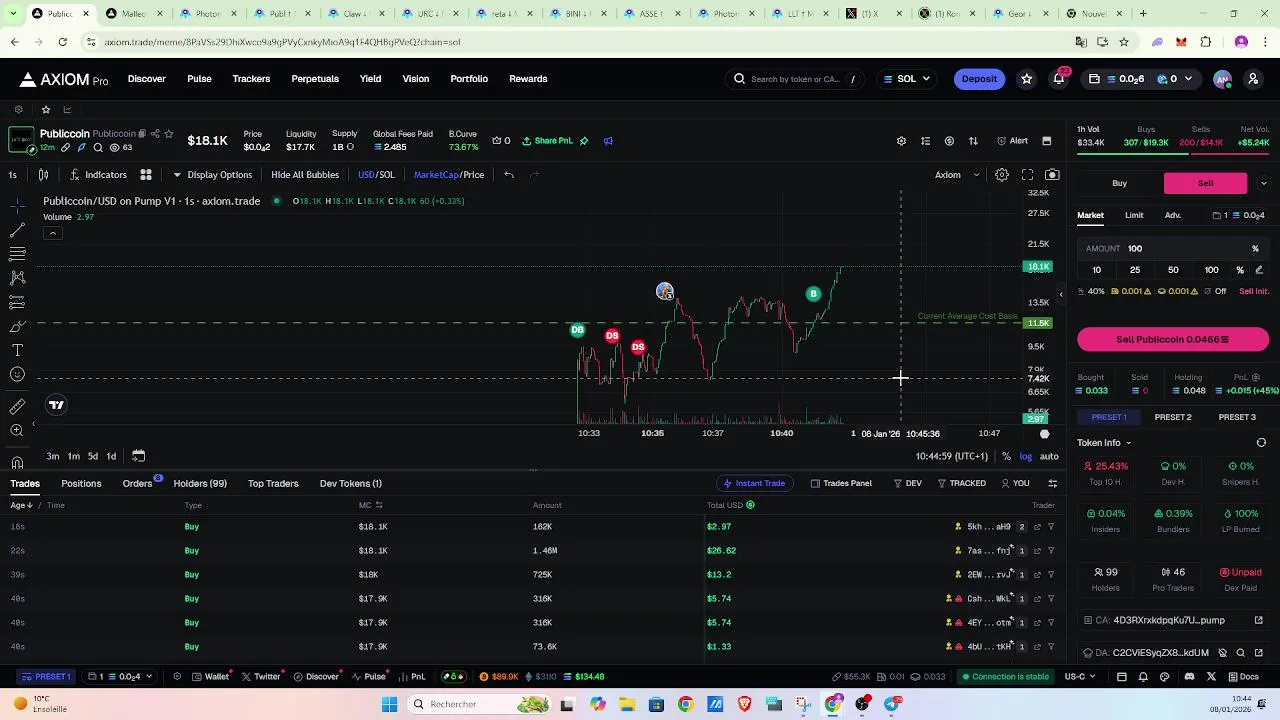The height and width of the screenshot is (720, 1280).
Task: Select the 1m timeframe
Action: click(x=74, y=456)
